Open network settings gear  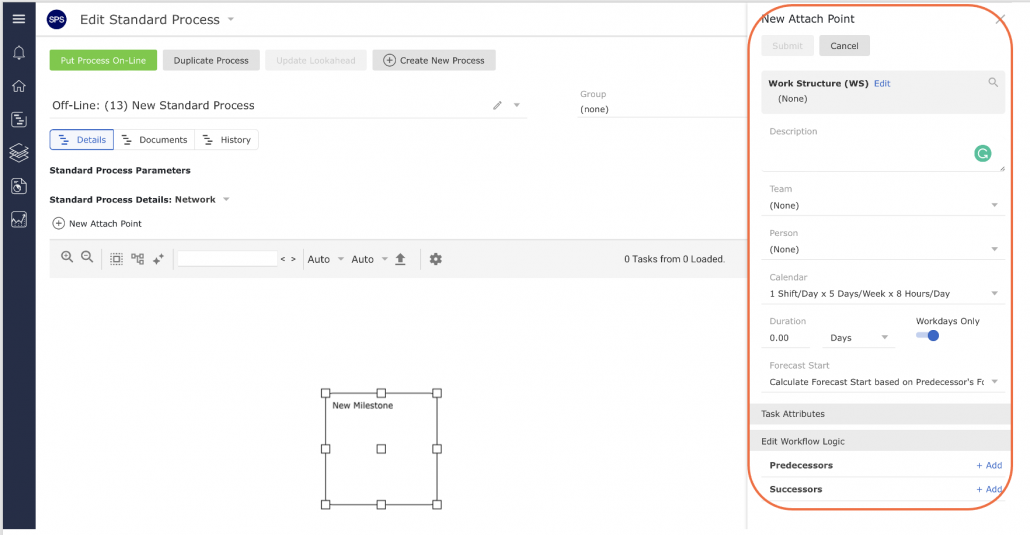point(436,259)
